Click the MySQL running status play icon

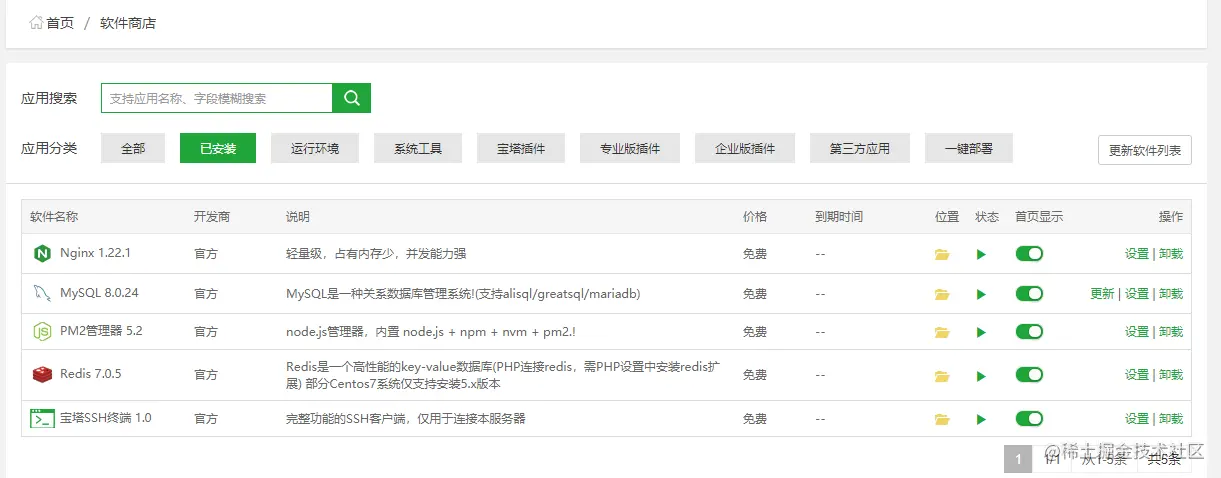click(981, 294)
